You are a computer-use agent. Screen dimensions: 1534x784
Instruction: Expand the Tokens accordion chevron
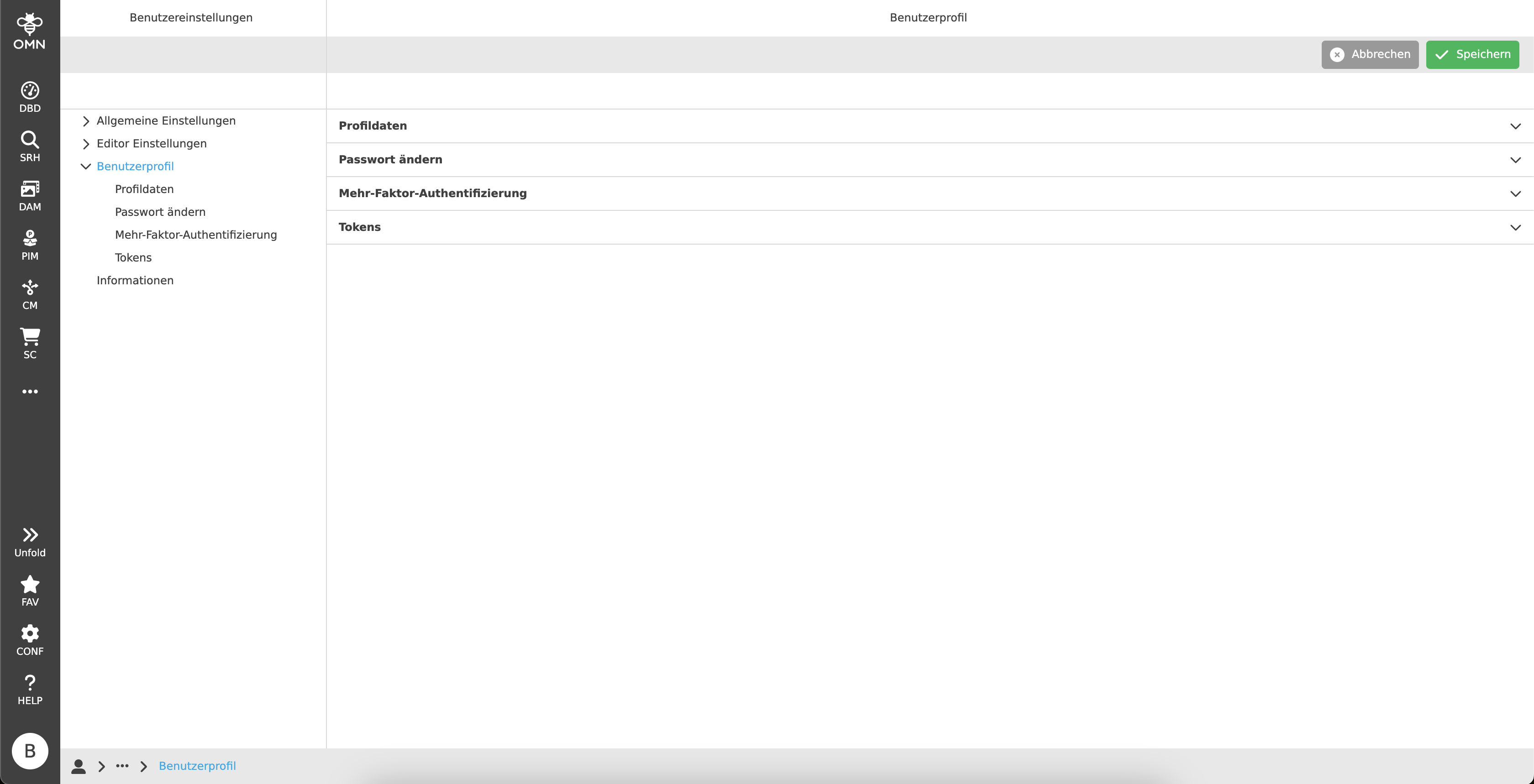tap(1515, 227)
